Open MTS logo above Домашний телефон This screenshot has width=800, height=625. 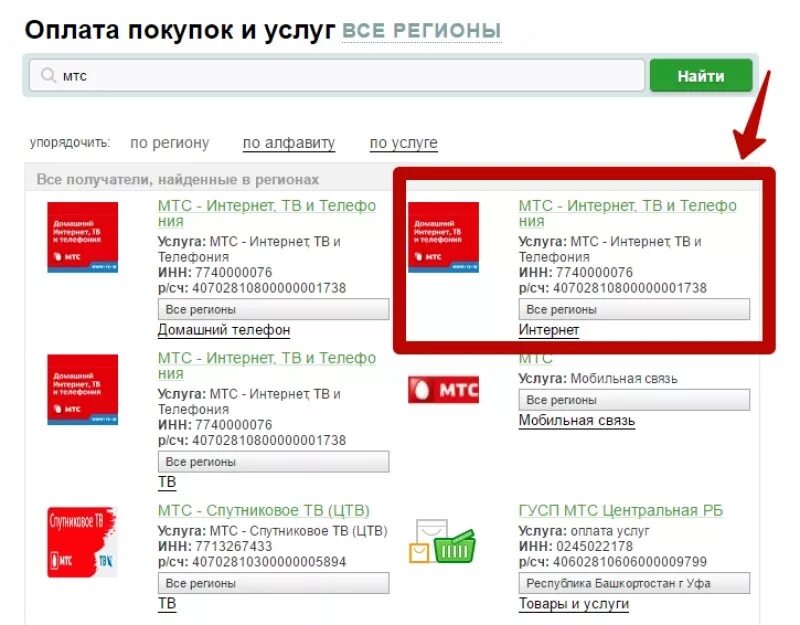click(83, 237)
